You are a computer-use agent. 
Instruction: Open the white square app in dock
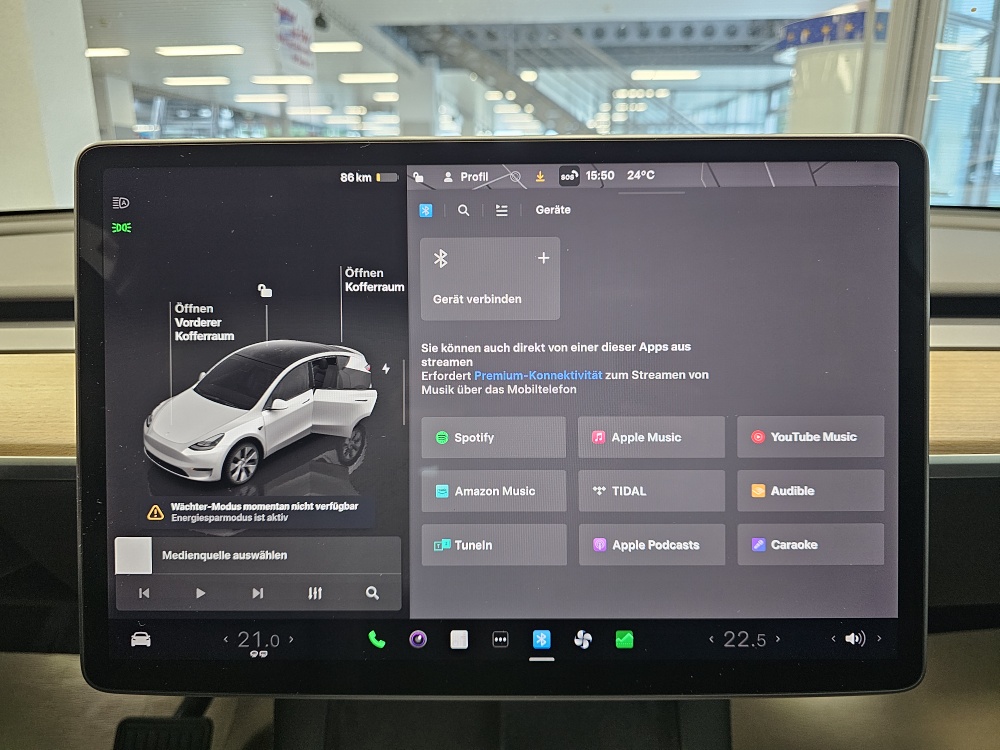[x=459, y=639]
